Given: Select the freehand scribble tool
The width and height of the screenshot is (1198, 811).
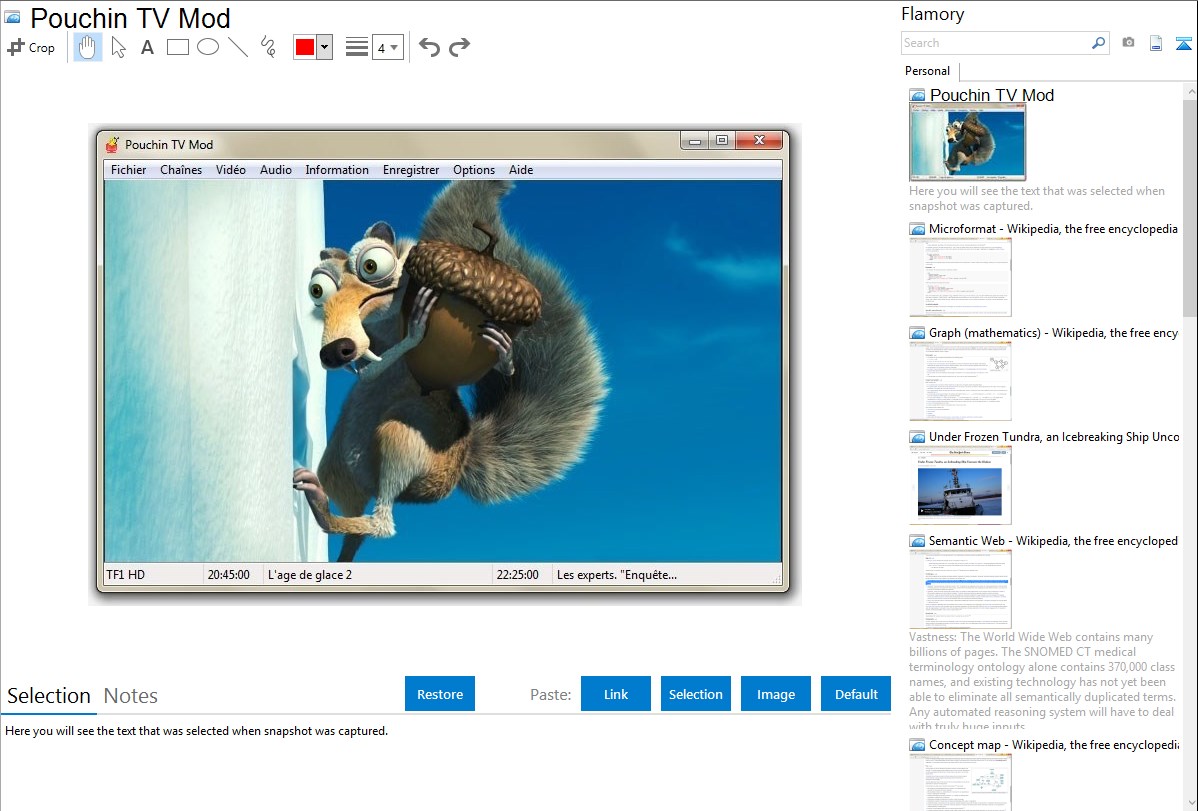Looking at the screenshot, I should [268, 47].
